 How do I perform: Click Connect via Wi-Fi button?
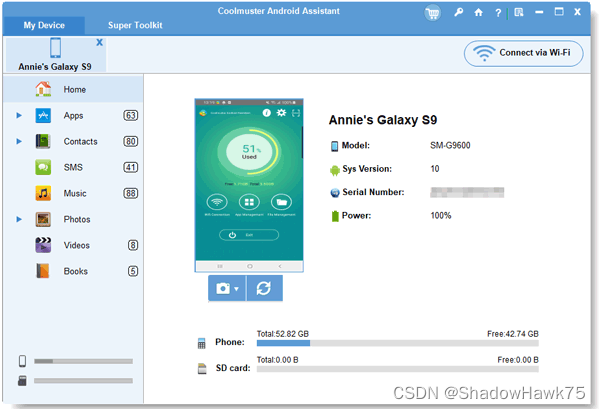[523, 53]
